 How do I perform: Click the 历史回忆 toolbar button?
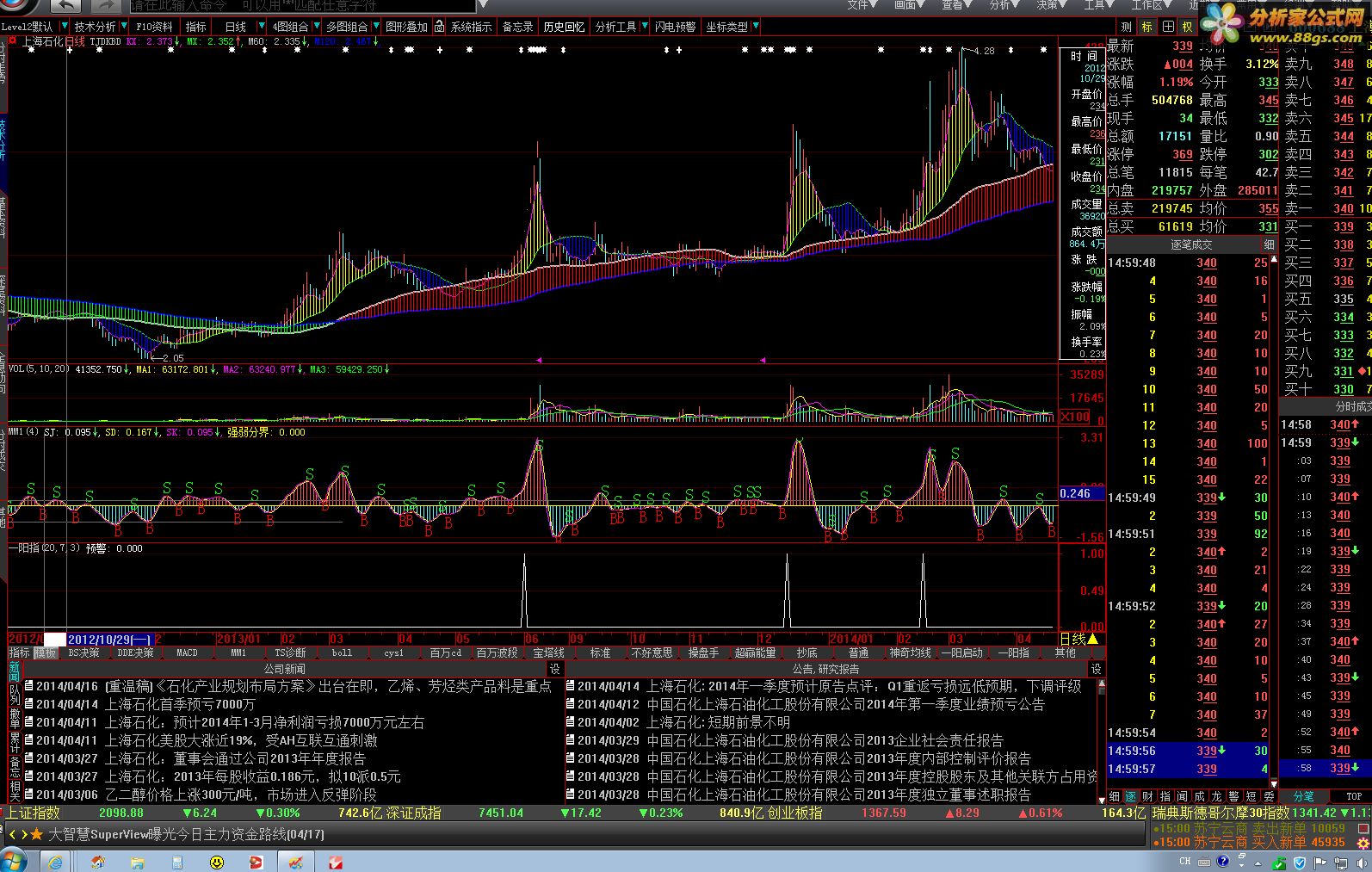click(x=564, y=27)
